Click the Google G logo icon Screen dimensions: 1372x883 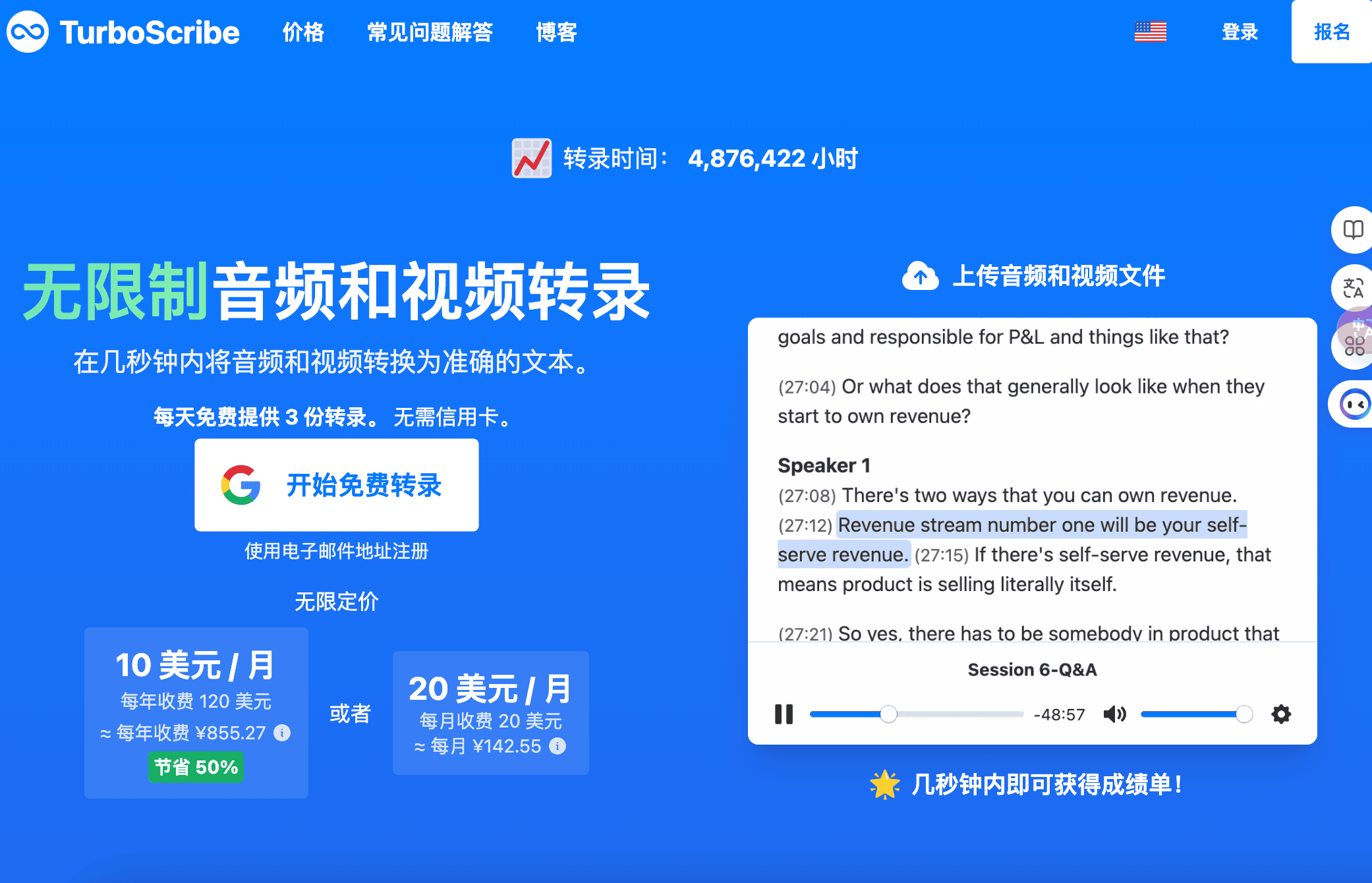241,485
